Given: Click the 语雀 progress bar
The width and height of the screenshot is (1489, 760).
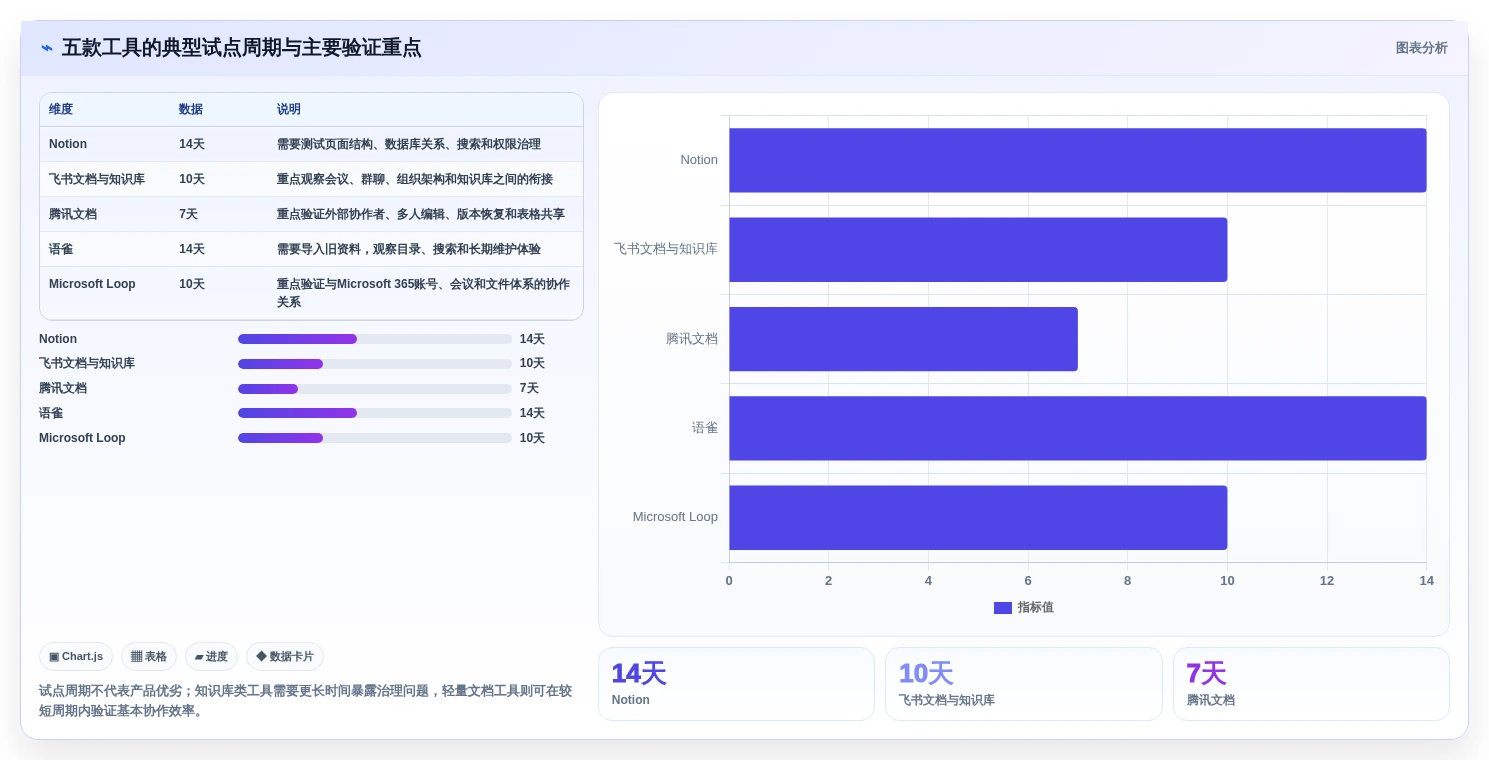Looking at the screenshot, I should pyautogui.click(x=375, y=413).
